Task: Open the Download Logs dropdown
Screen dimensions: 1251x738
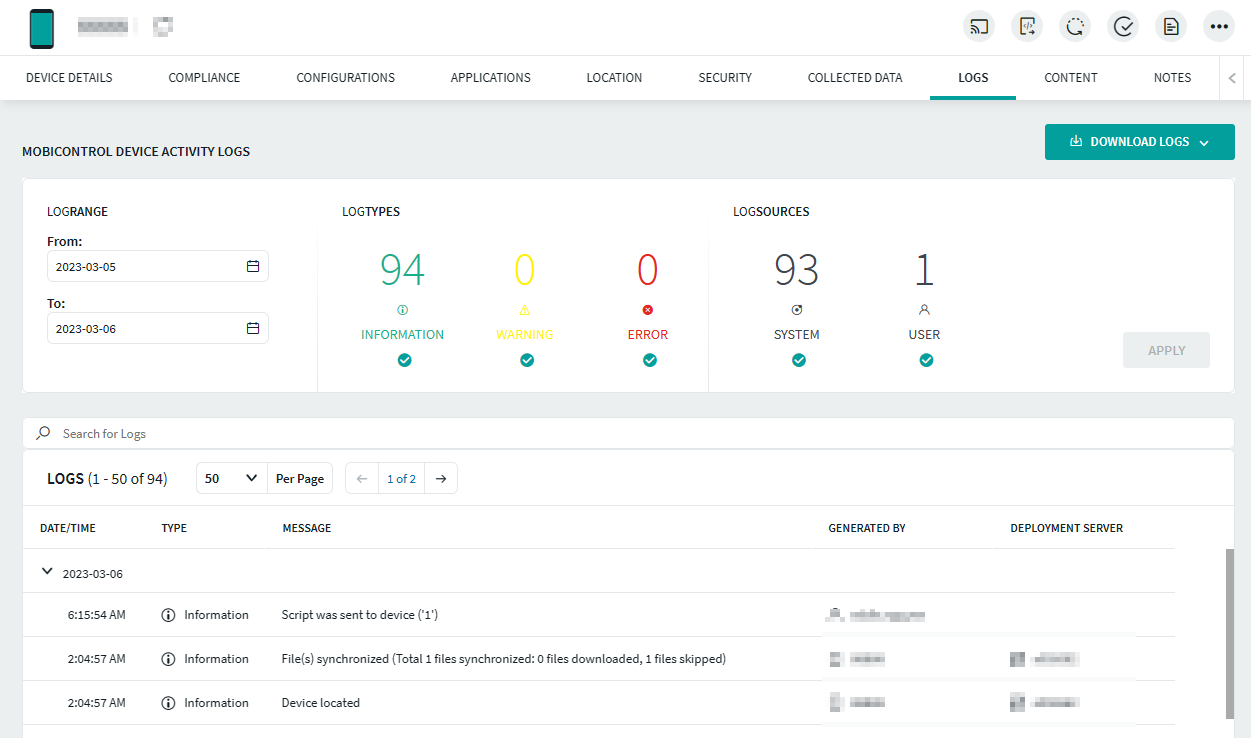Action: 1139,142
